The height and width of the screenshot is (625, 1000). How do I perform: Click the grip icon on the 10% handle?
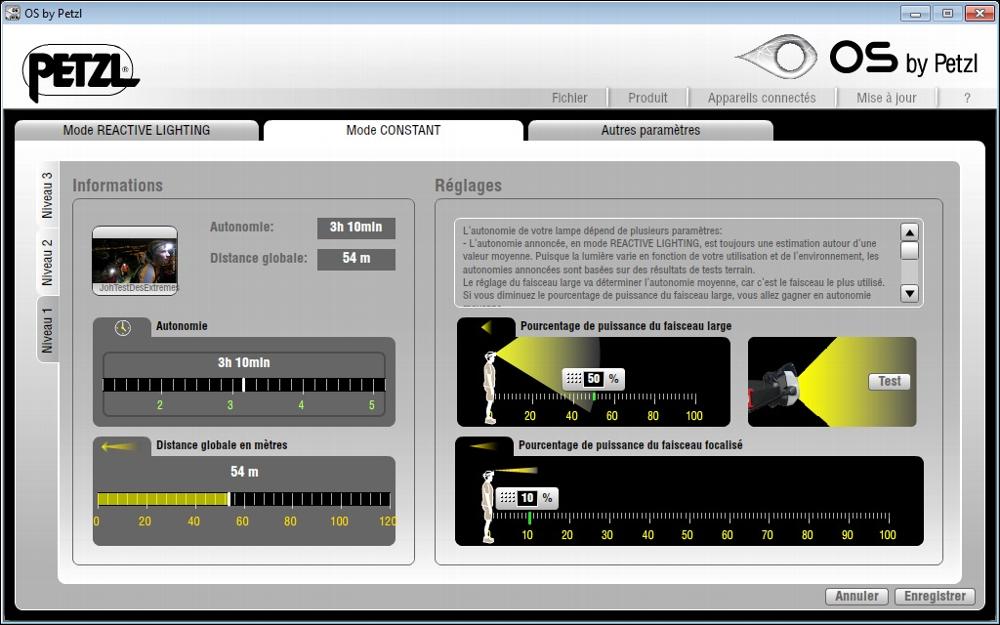(508, 498)
